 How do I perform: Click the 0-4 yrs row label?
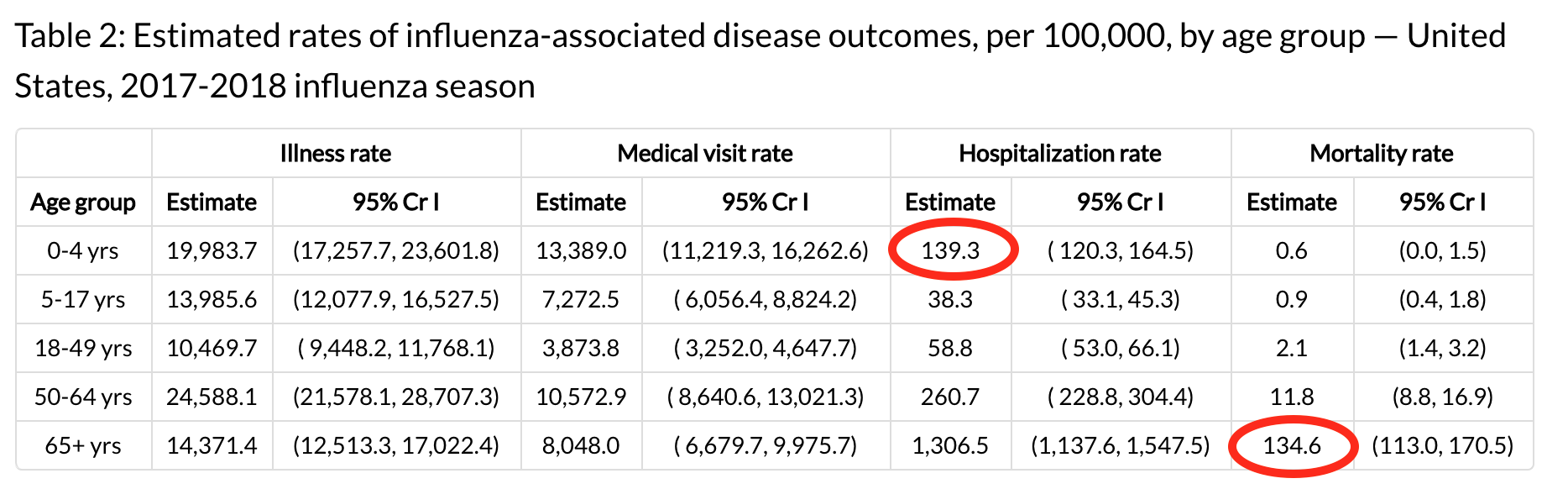[83, 250]
